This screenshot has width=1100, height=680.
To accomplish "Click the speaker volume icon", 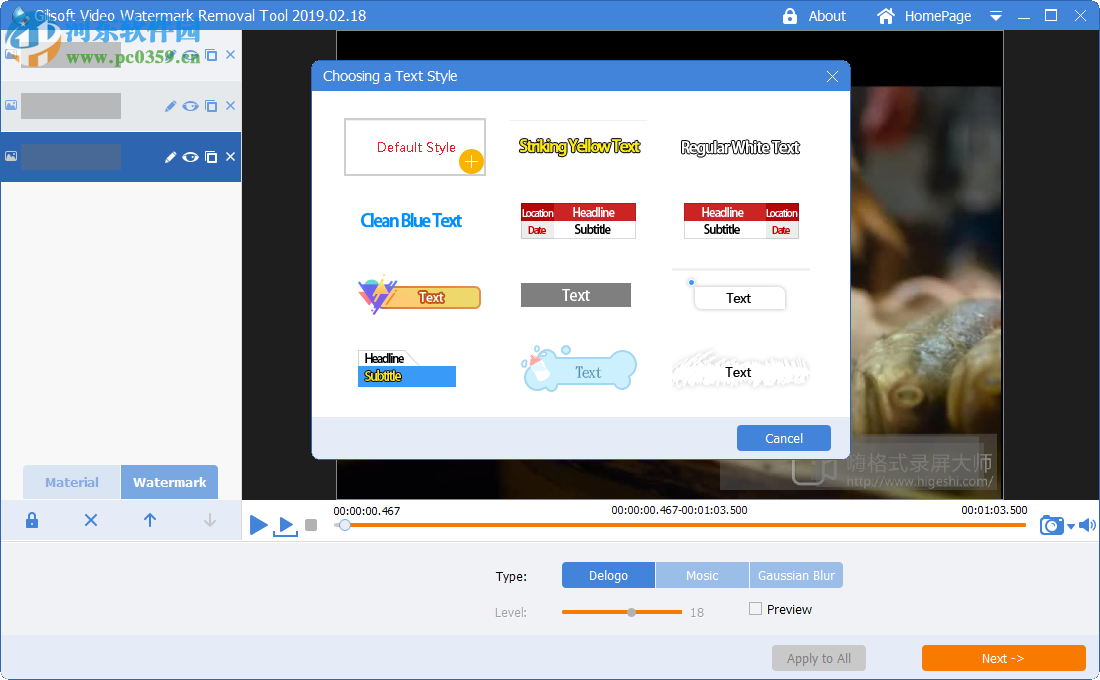I will [1087, 524].
